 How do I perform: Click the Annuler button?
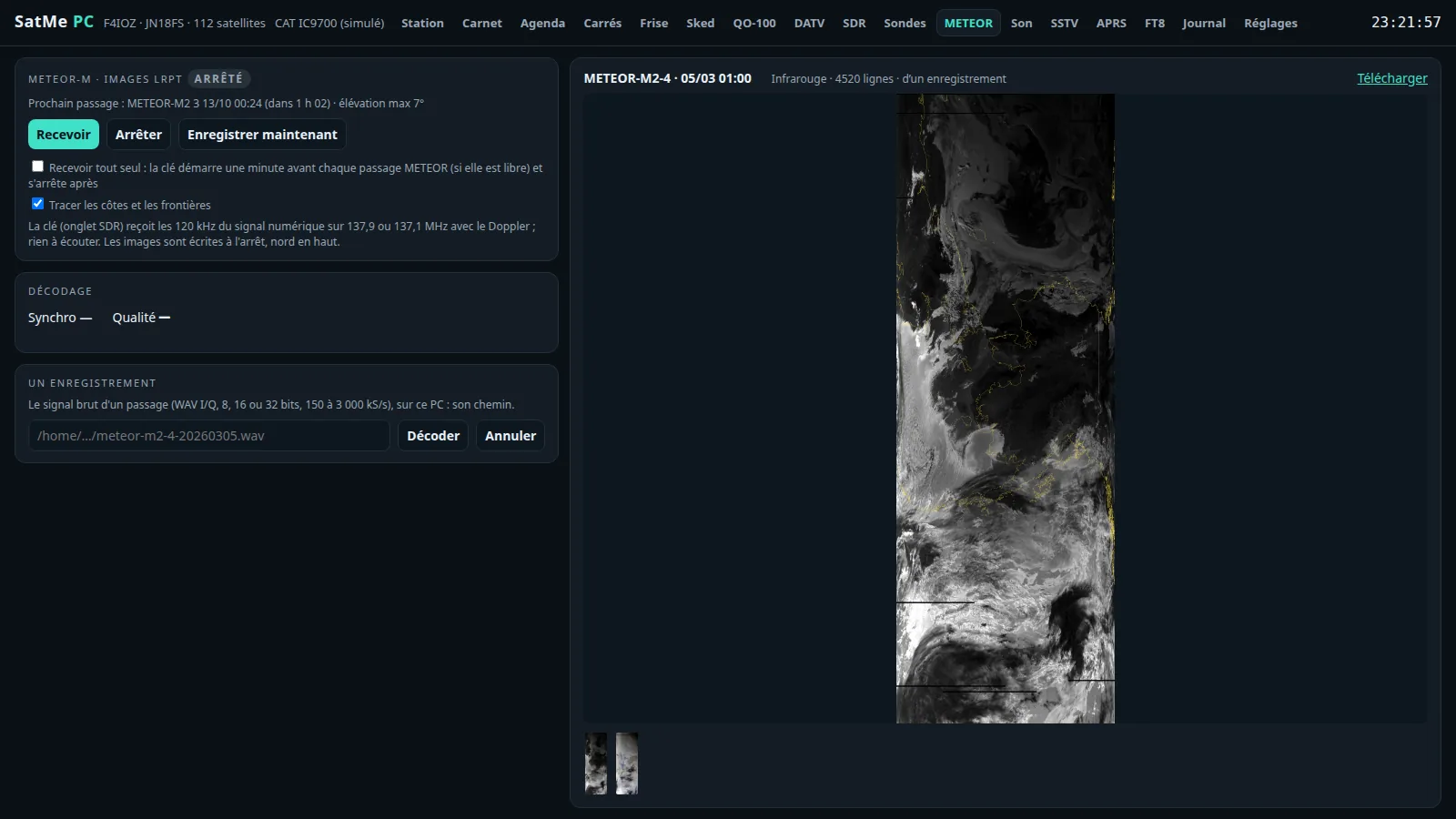tap(511, 436)
